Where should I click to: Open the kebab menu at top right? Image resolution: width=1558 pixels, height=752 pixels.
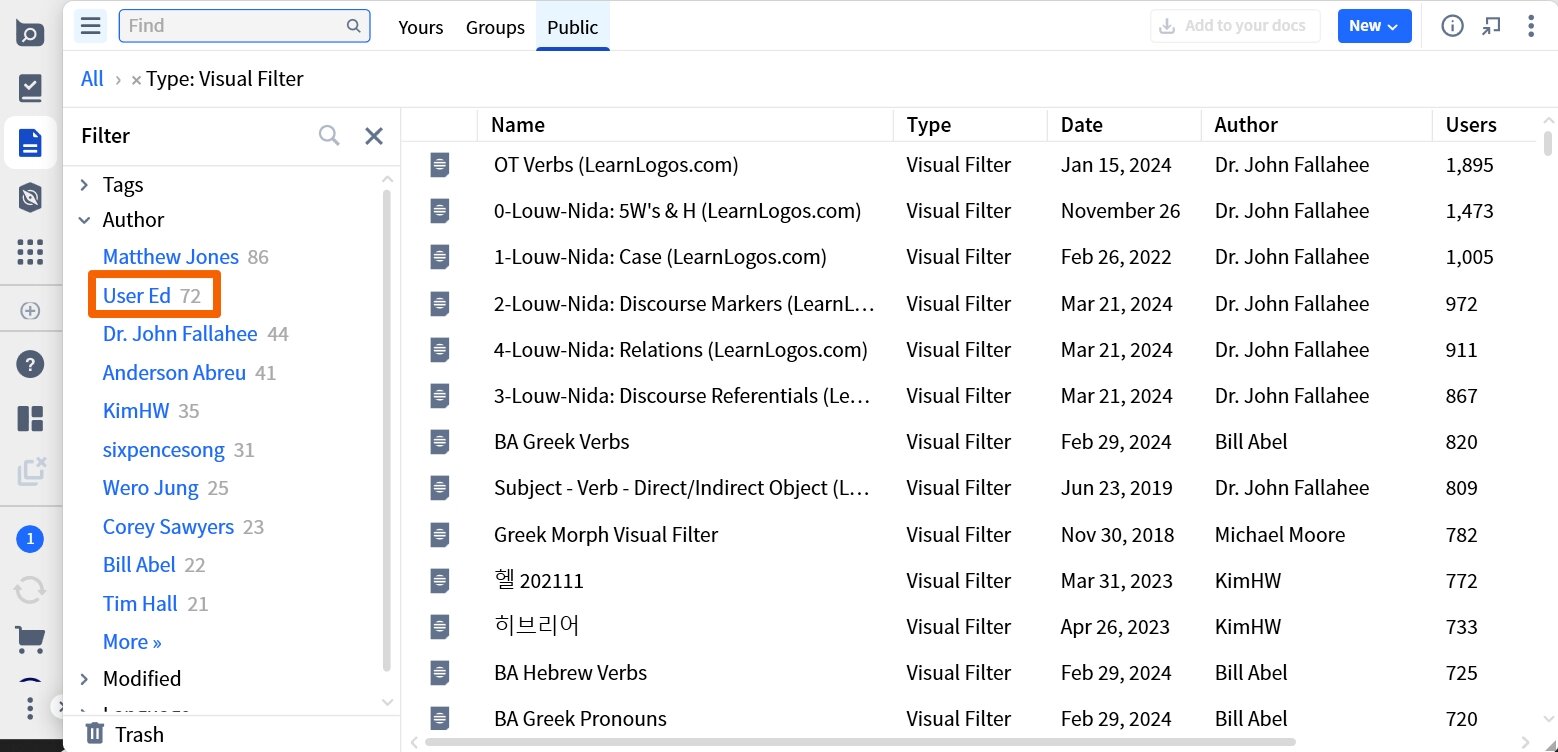tap(1532, 26)
